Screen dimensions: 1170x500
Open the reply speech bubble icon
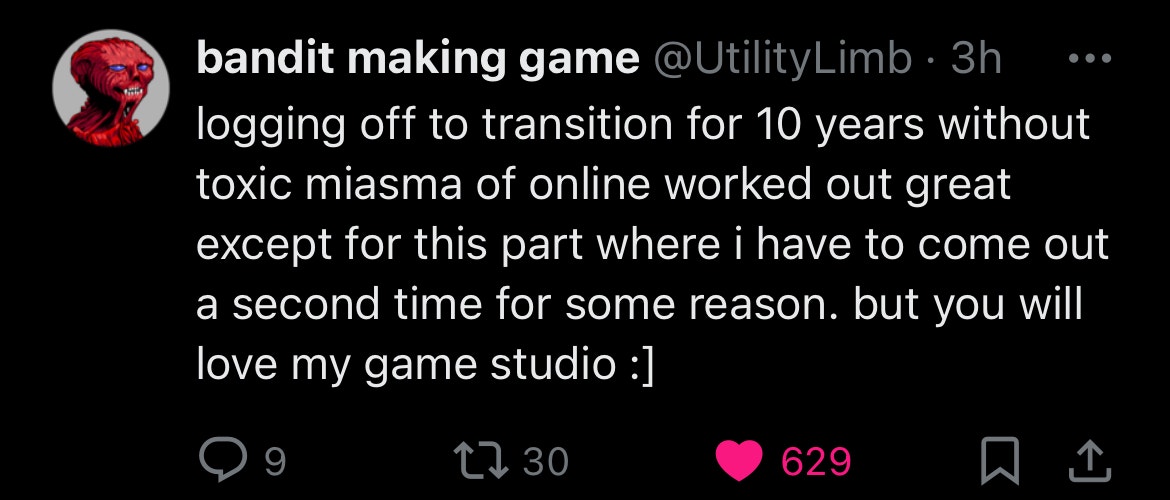218,459
